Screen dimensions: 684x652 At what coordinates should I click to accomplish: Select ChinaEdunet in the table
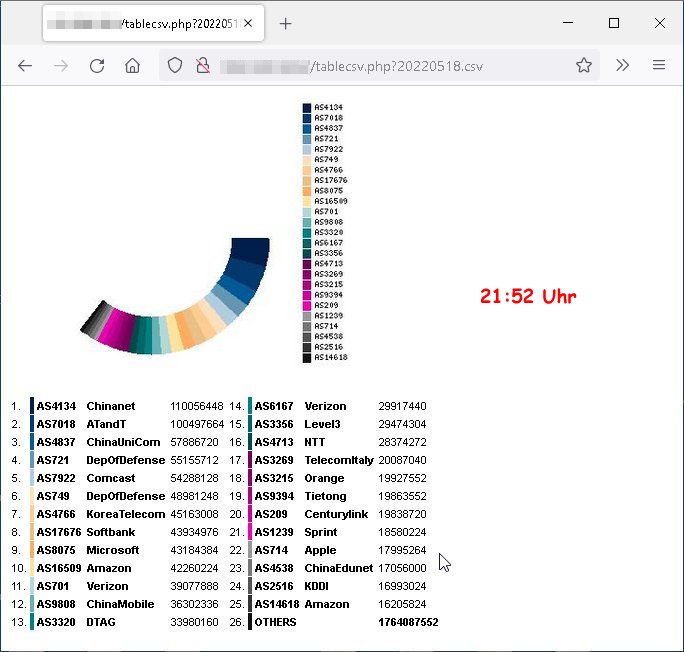[339, 568]
